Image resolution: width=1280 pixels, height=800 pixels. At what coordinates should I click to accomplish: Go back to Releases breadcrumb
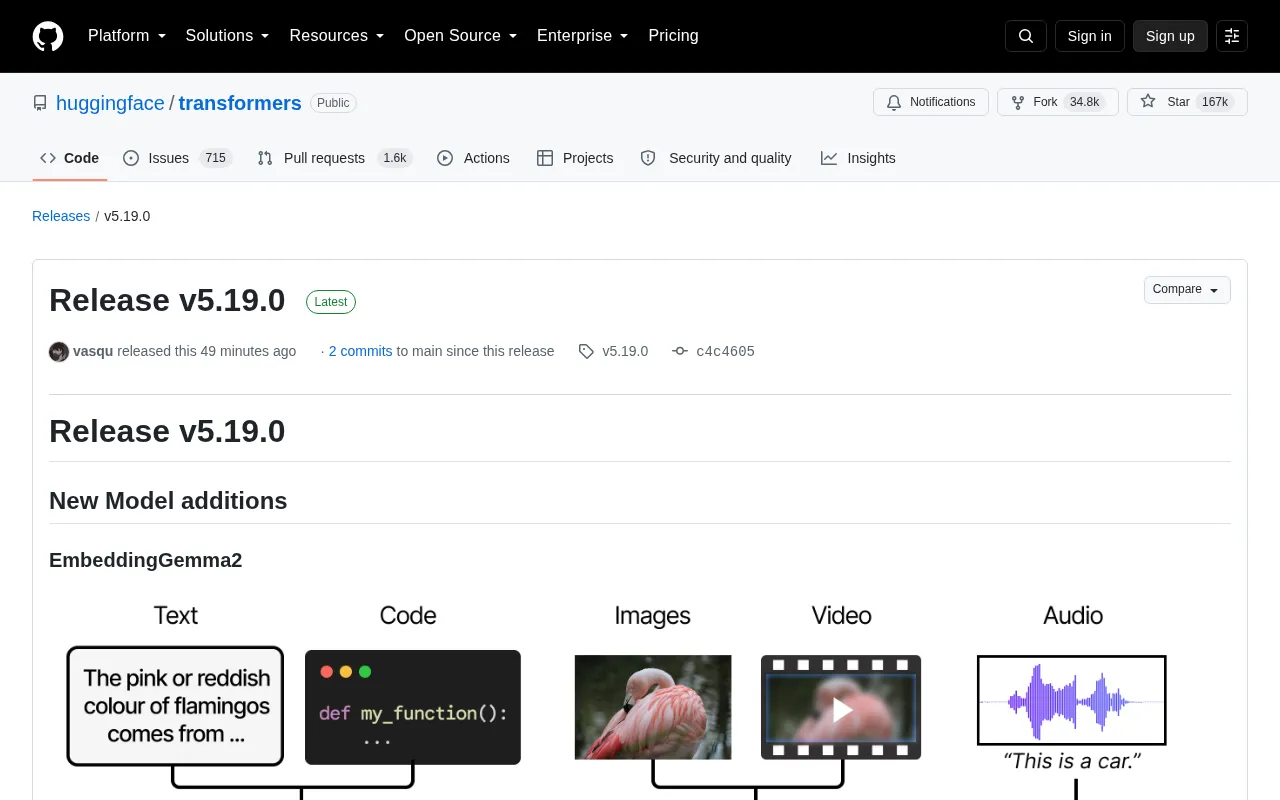(61, 216)
